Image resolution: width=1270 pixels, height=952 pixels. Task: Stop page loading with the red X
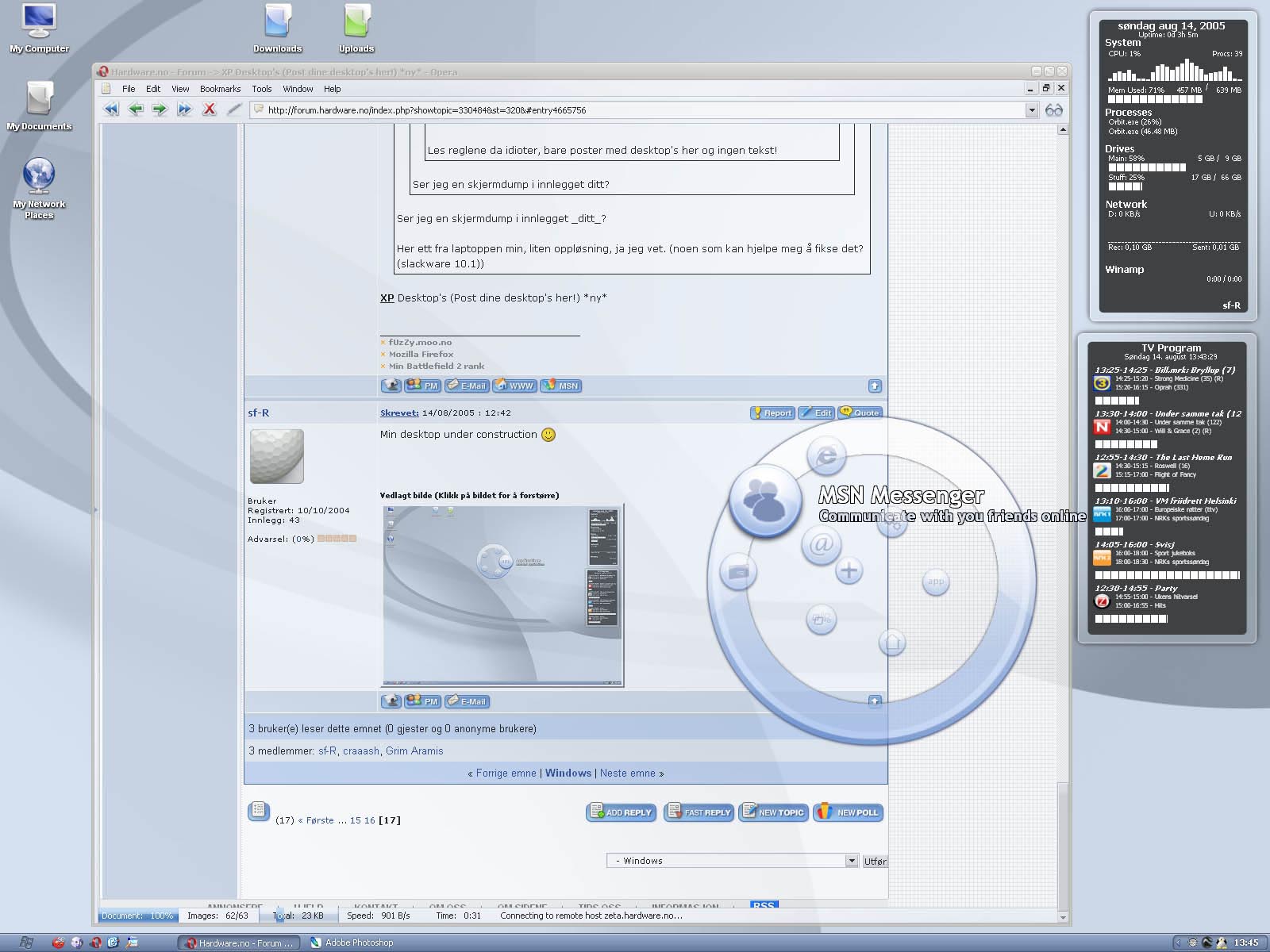(210, 109)
